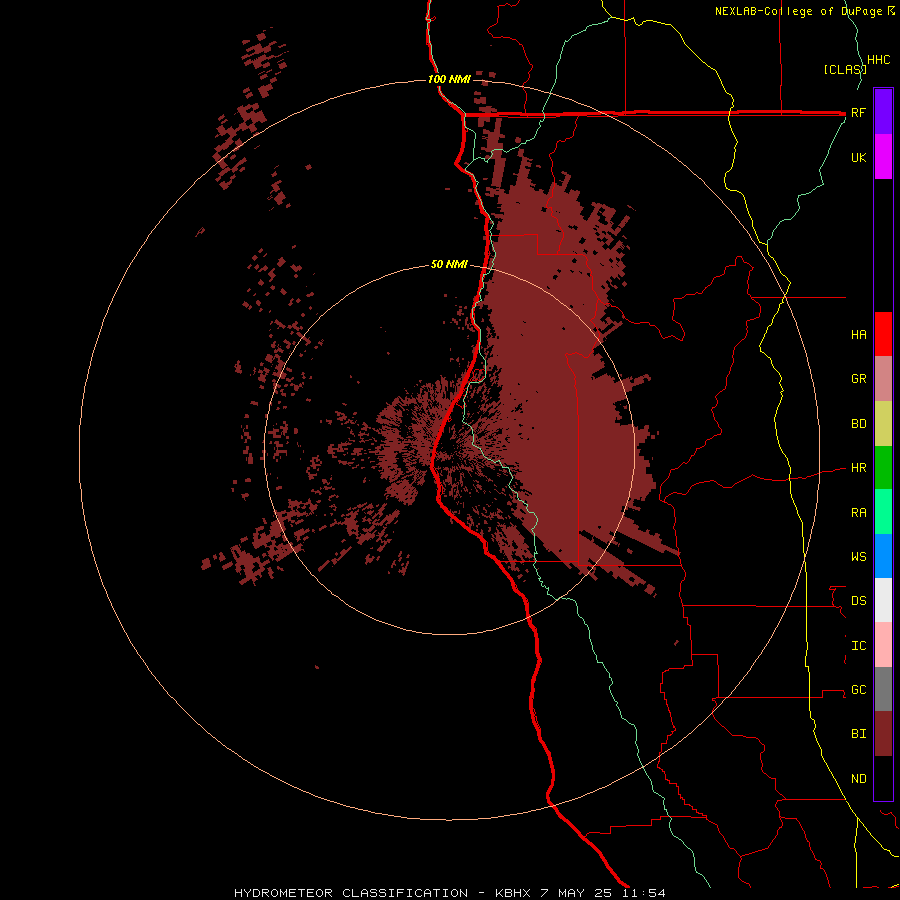Click the red HA legend swatch

pos(883,334)
